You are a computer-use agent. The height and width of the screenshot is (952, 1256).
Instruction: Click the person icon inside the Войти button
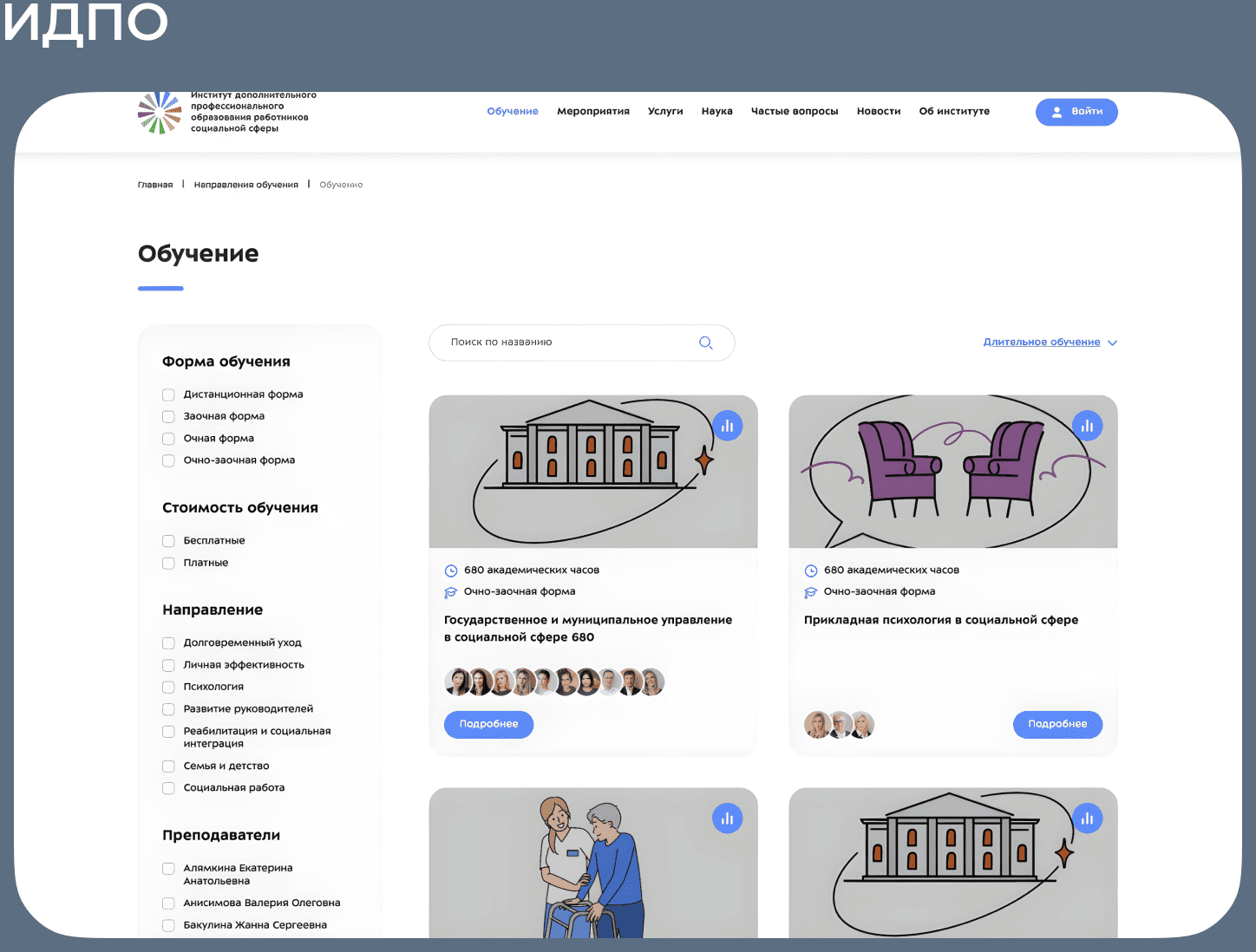[1056, 112]
